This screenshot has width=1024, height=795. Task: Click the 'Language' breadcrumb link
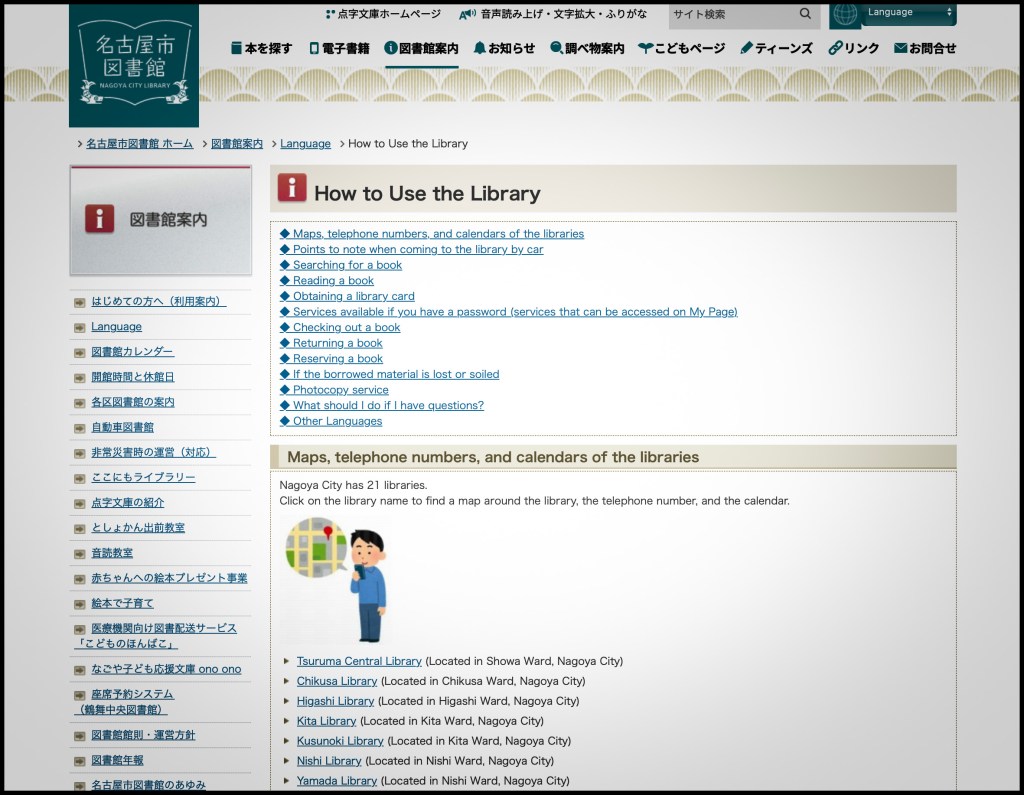[305, 144]
